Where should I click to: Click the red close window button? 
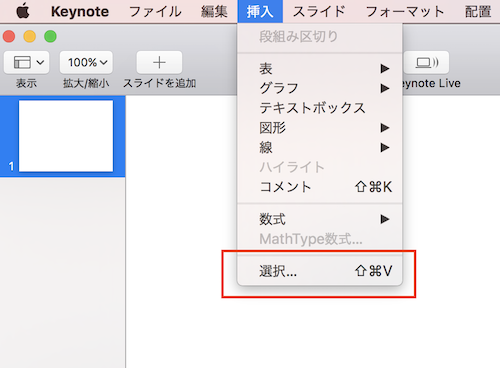9,36
